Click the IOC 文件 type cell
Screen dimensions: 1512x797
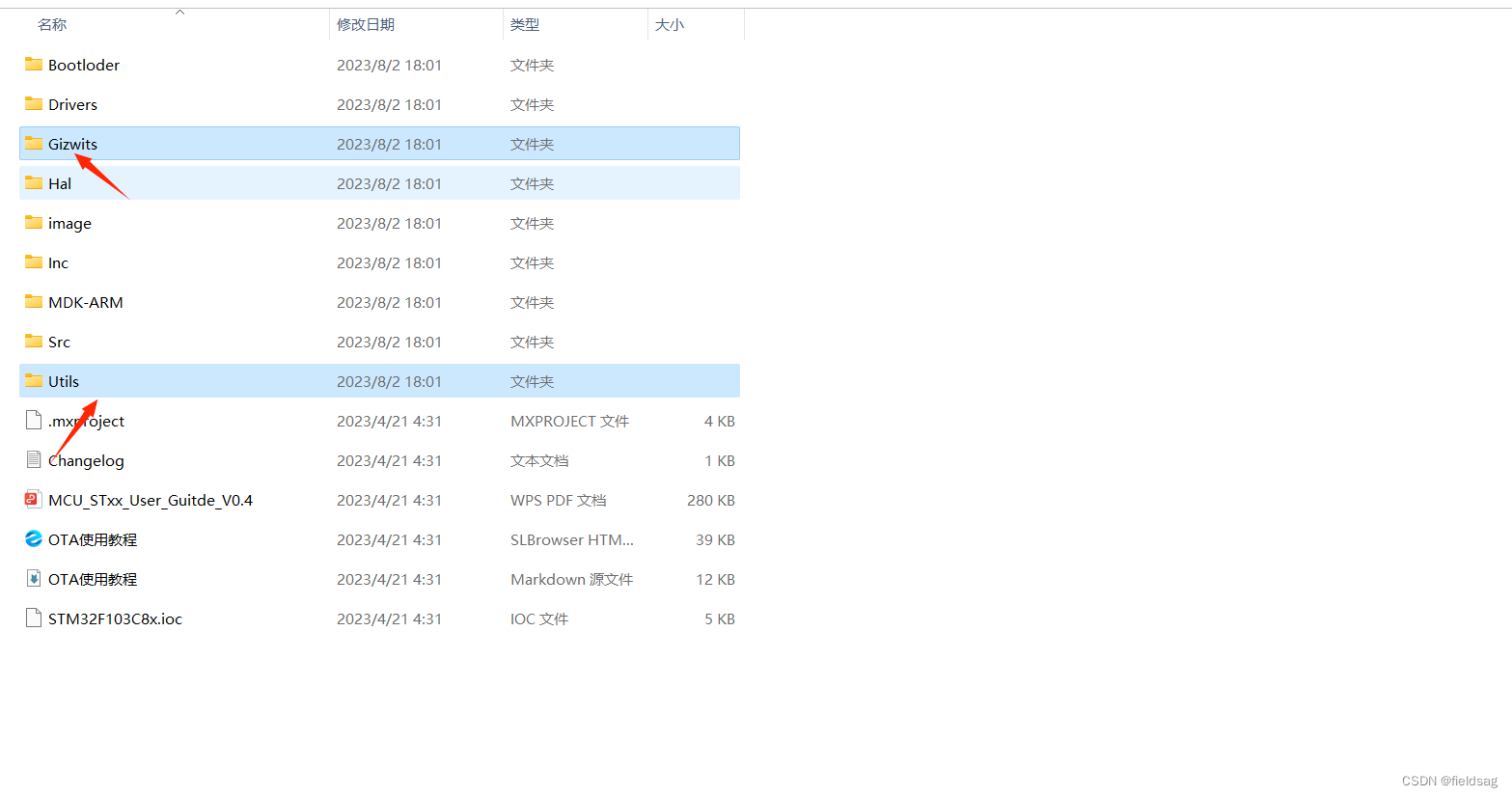[x=539, y=618]
